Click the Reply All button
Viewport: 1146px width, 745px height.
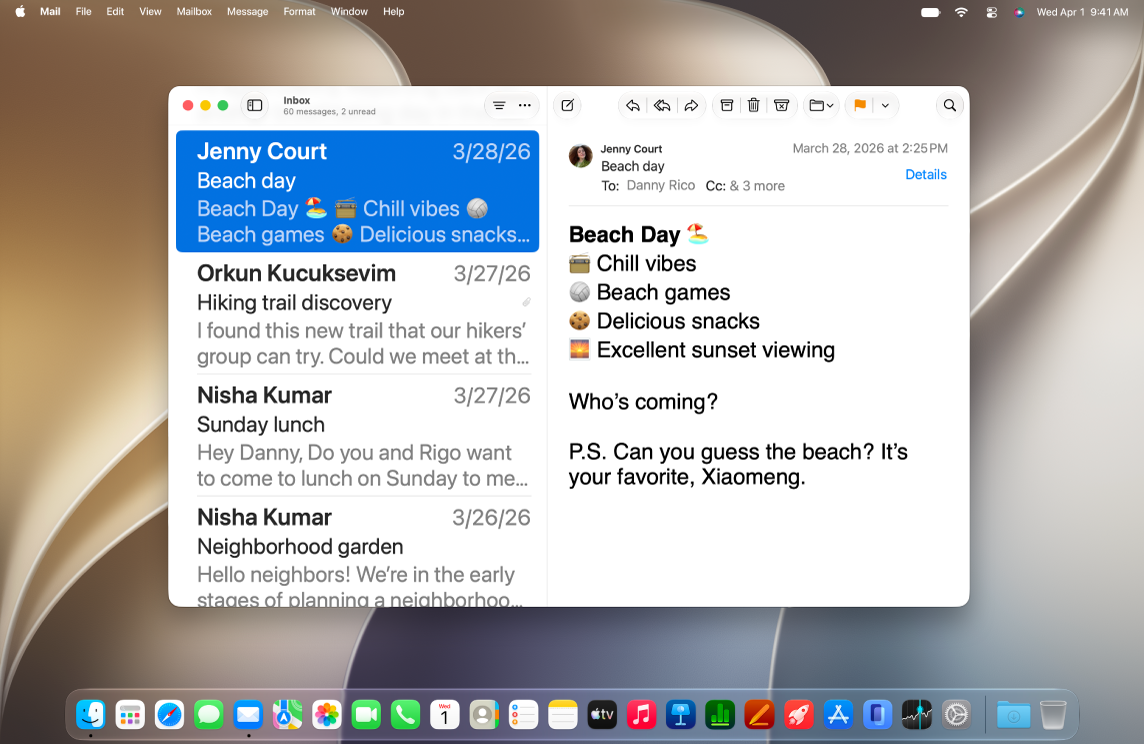(662, 105)
